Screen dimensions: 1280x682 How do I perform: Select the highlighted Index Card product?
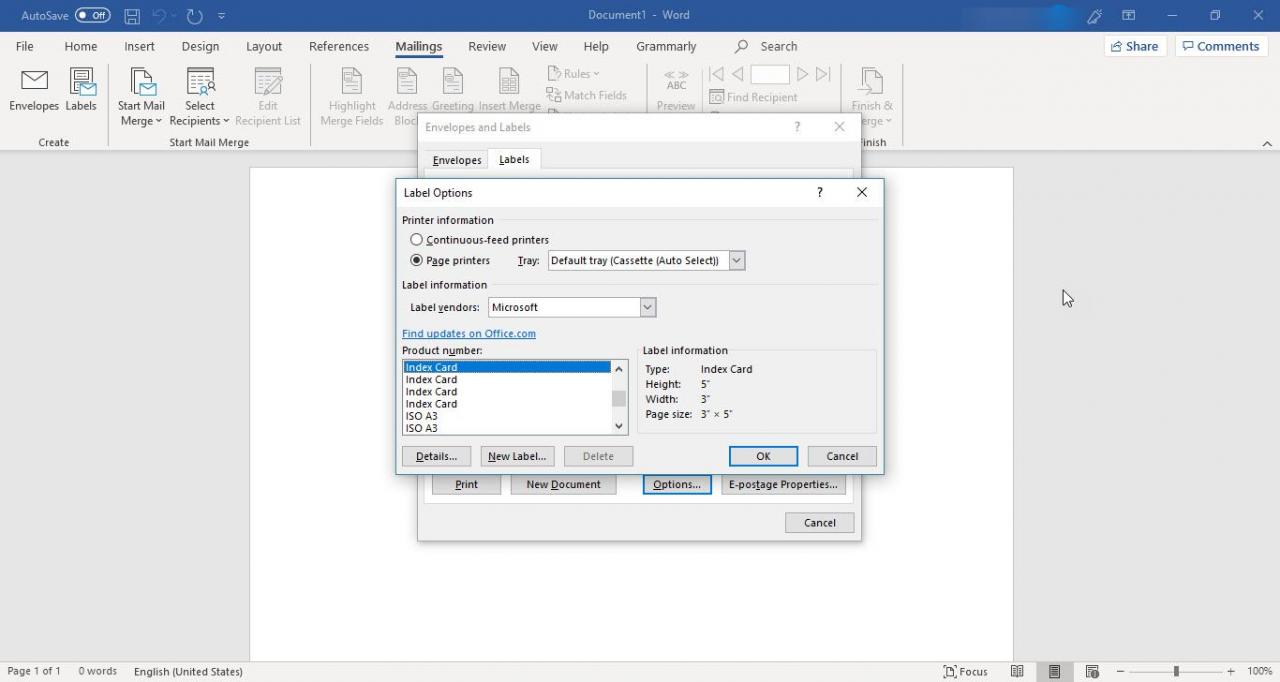(x=506, y=367)
